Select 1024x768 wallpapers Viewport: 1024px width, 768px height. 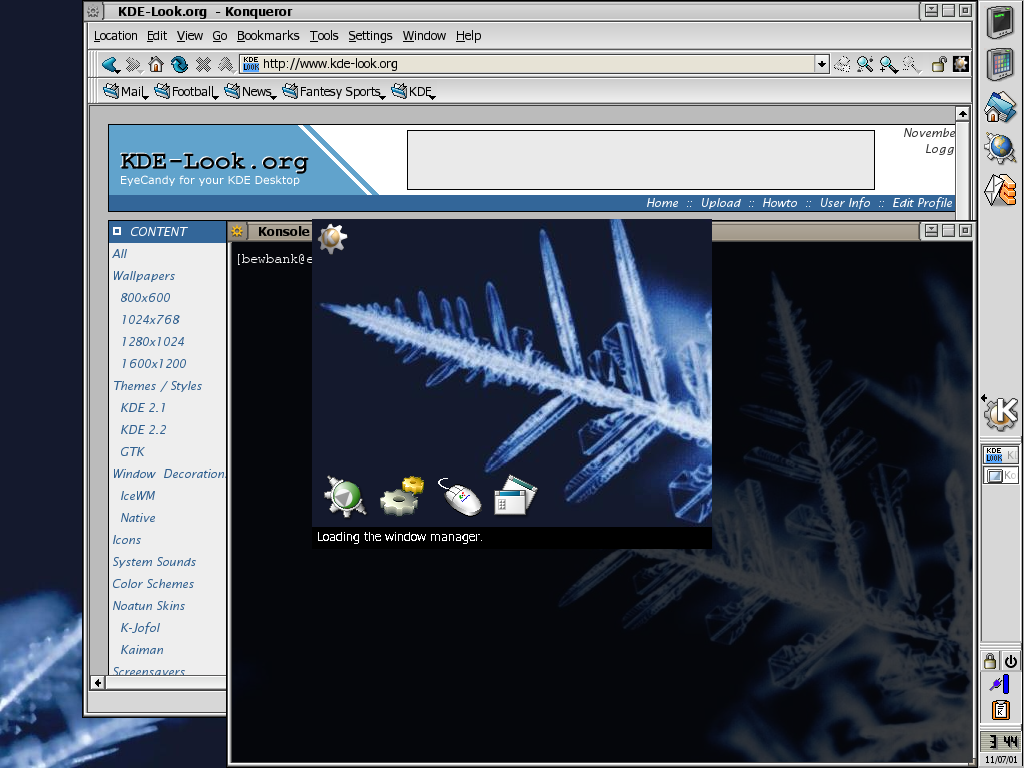pyautogui.click(x=150, y=319)
